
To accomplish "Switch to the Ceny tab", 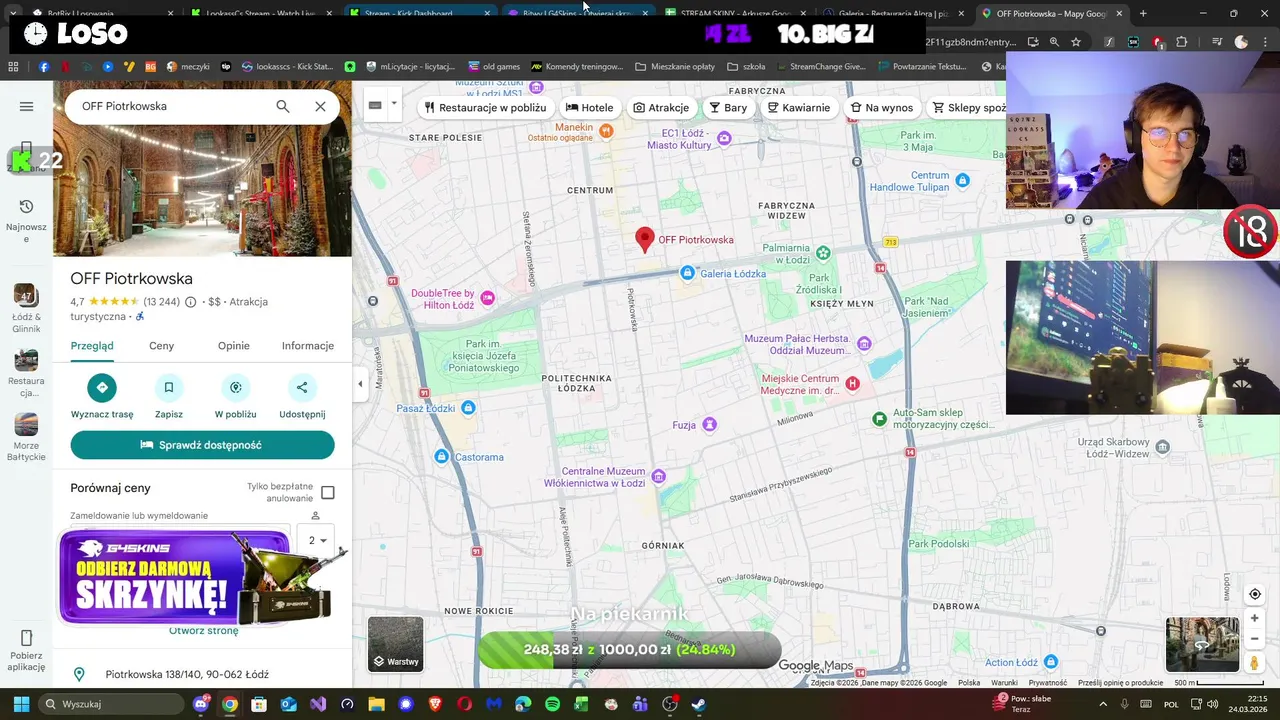I will coord(161,346).
